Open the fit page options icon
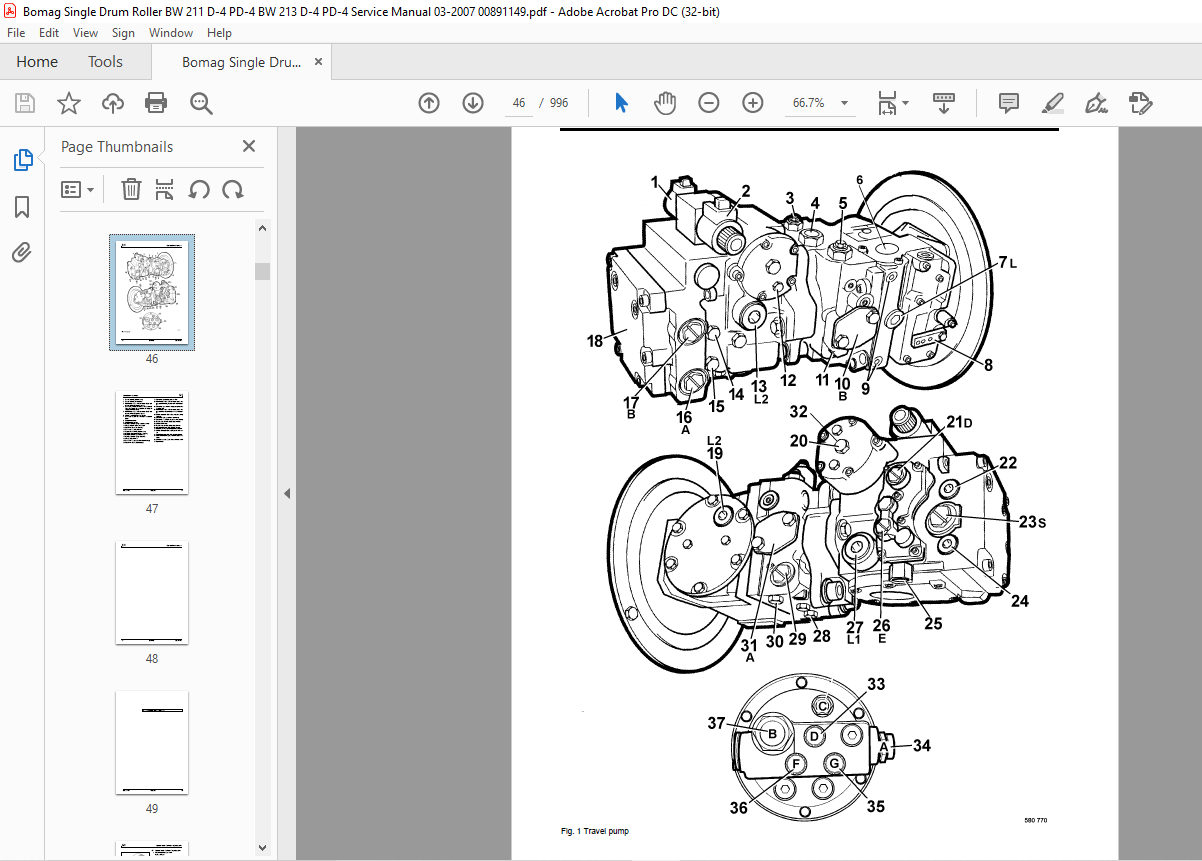 (892, 103)
